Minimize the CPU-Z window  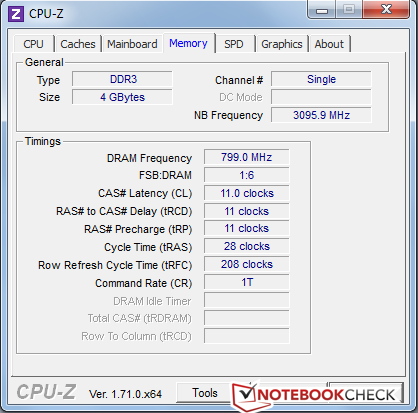click(322, 10)
